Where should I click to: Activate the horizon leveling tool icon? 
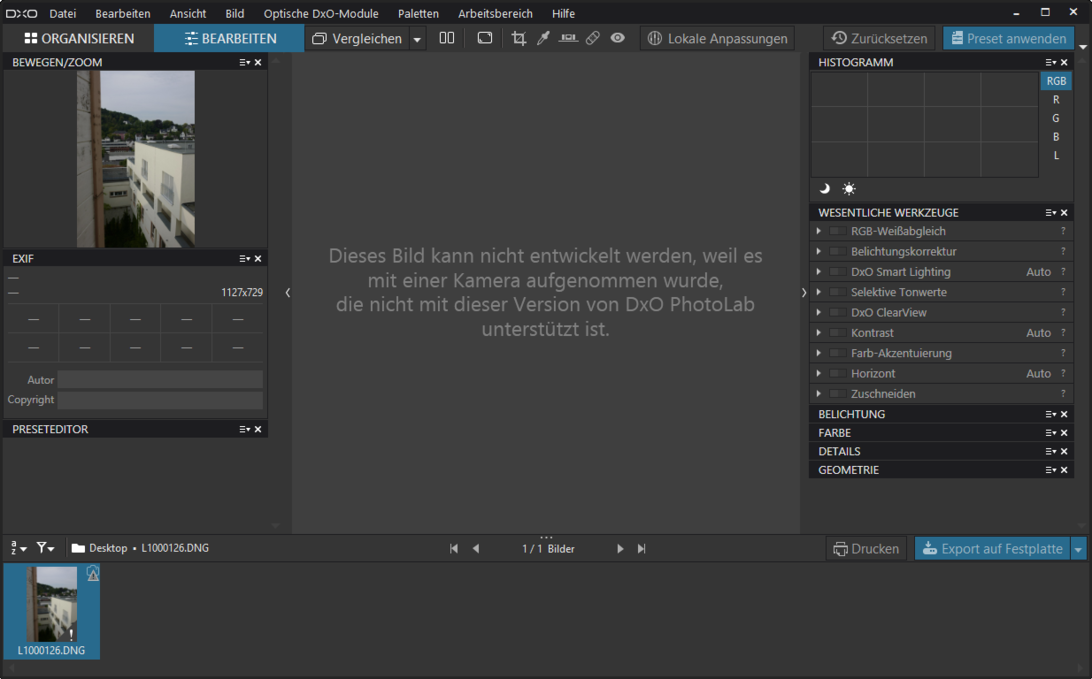(x=568, y=38)
